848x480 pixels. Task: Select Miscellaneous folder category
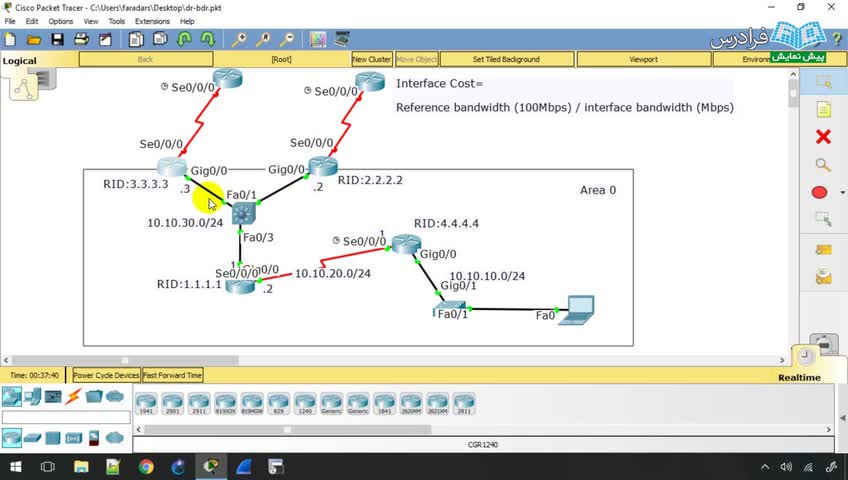pos(94,397)
